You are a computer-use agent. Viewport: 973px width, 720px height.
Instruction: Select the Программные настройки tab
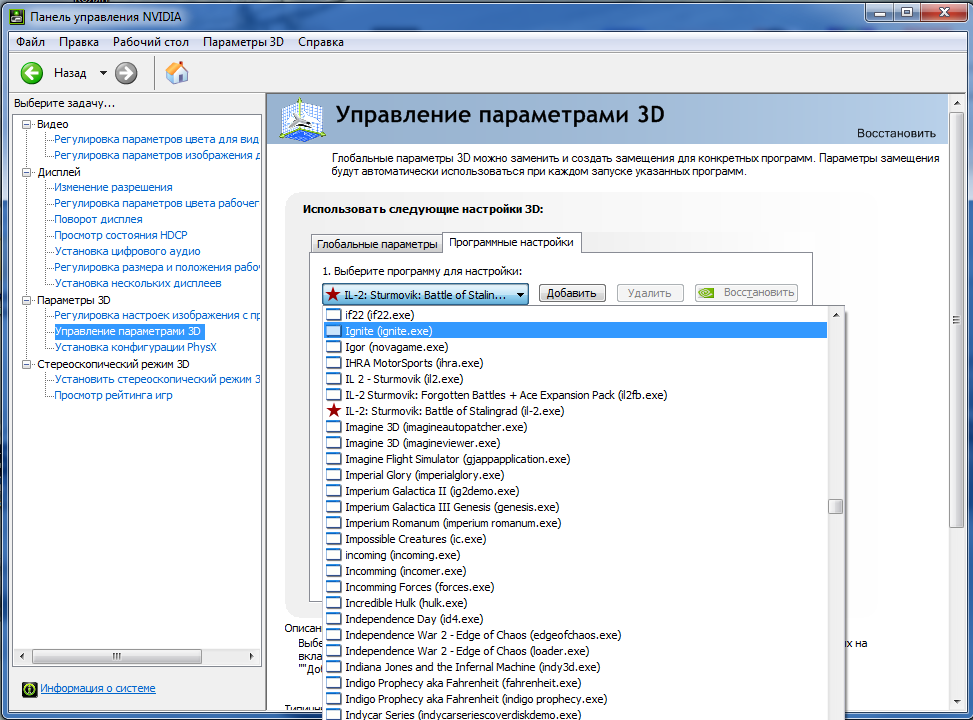coord(511,242)
